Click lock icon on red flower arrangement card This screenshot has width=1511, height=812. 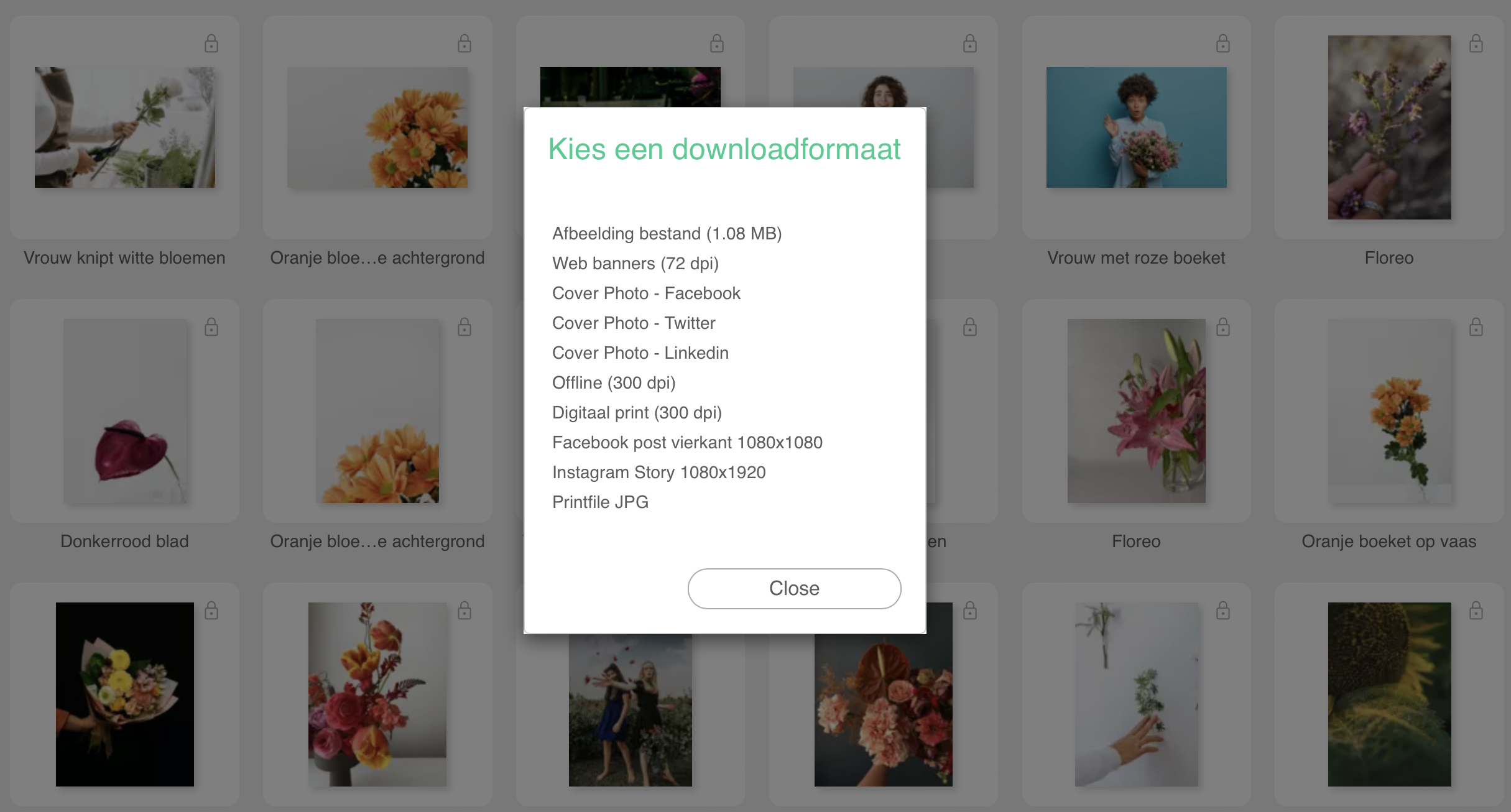click(464, 611)
